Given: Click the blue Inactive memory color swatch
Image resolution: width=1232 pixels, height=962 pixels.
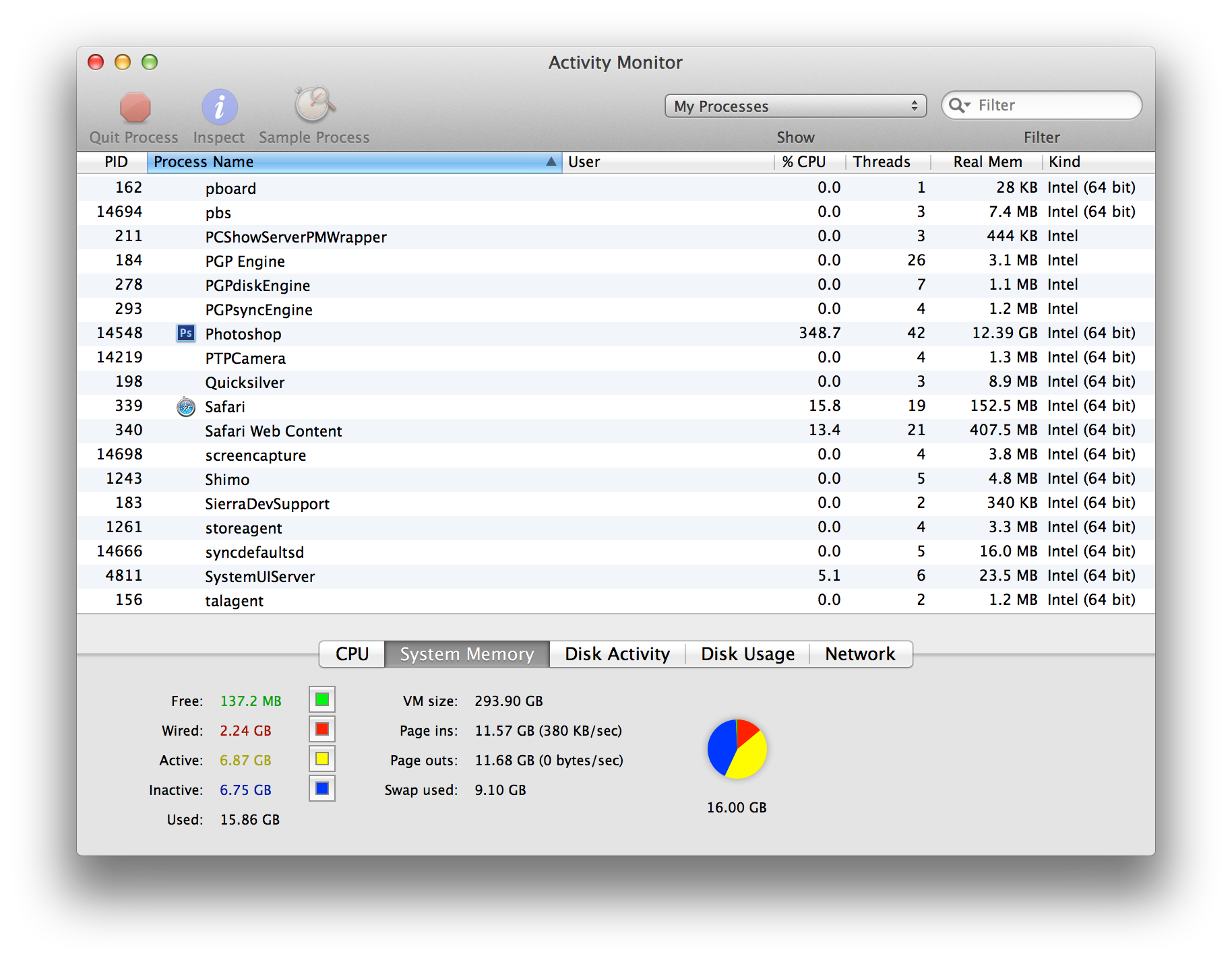Looking at the screenshot, I should pos(322,788).
